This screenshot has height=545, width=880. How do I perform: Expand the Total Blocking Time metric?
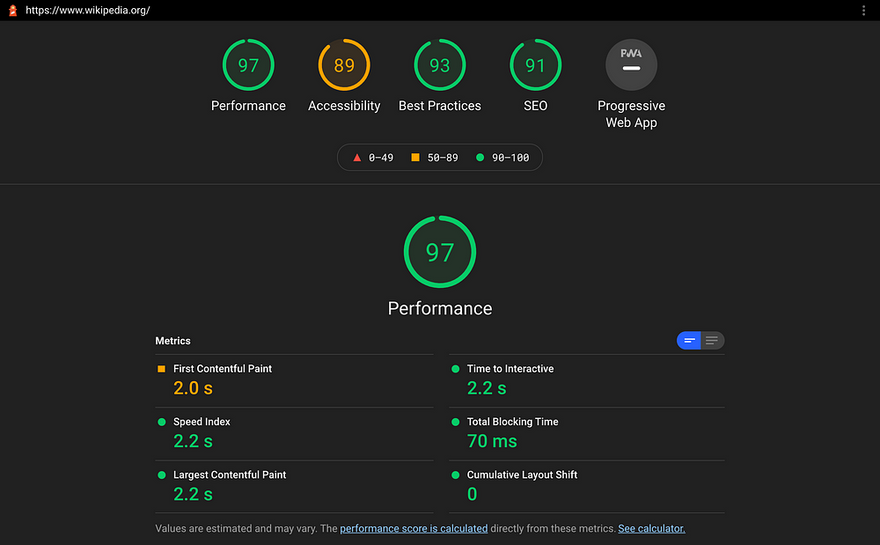(x=586, y=434)
